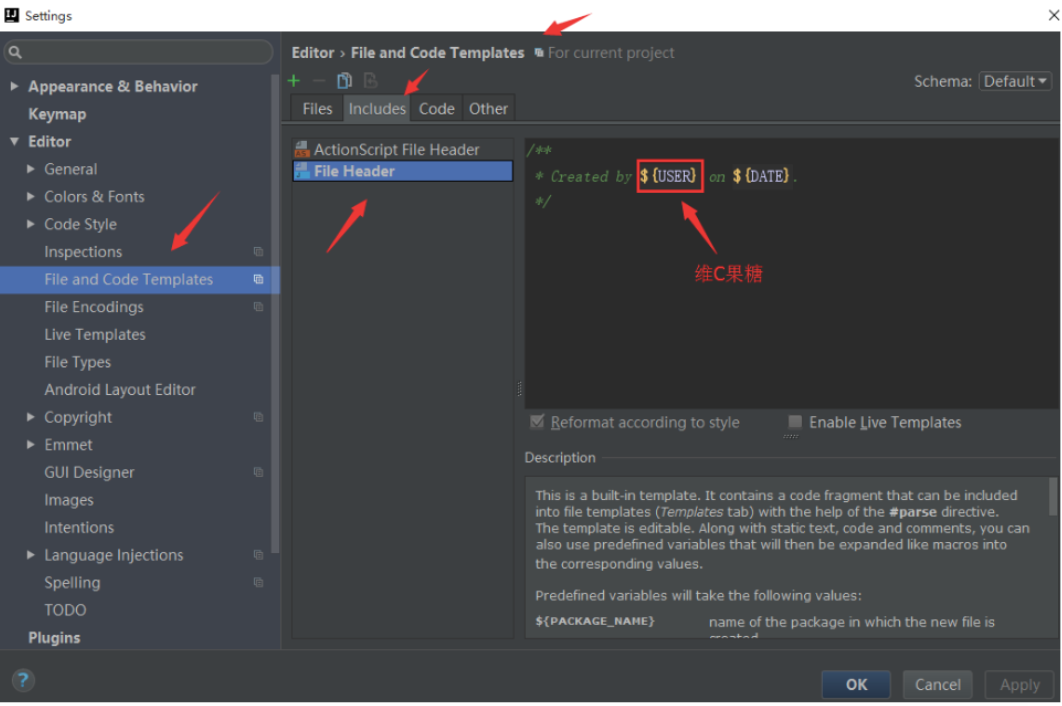Click the ActionScript File Header file icon

(302, 149)
